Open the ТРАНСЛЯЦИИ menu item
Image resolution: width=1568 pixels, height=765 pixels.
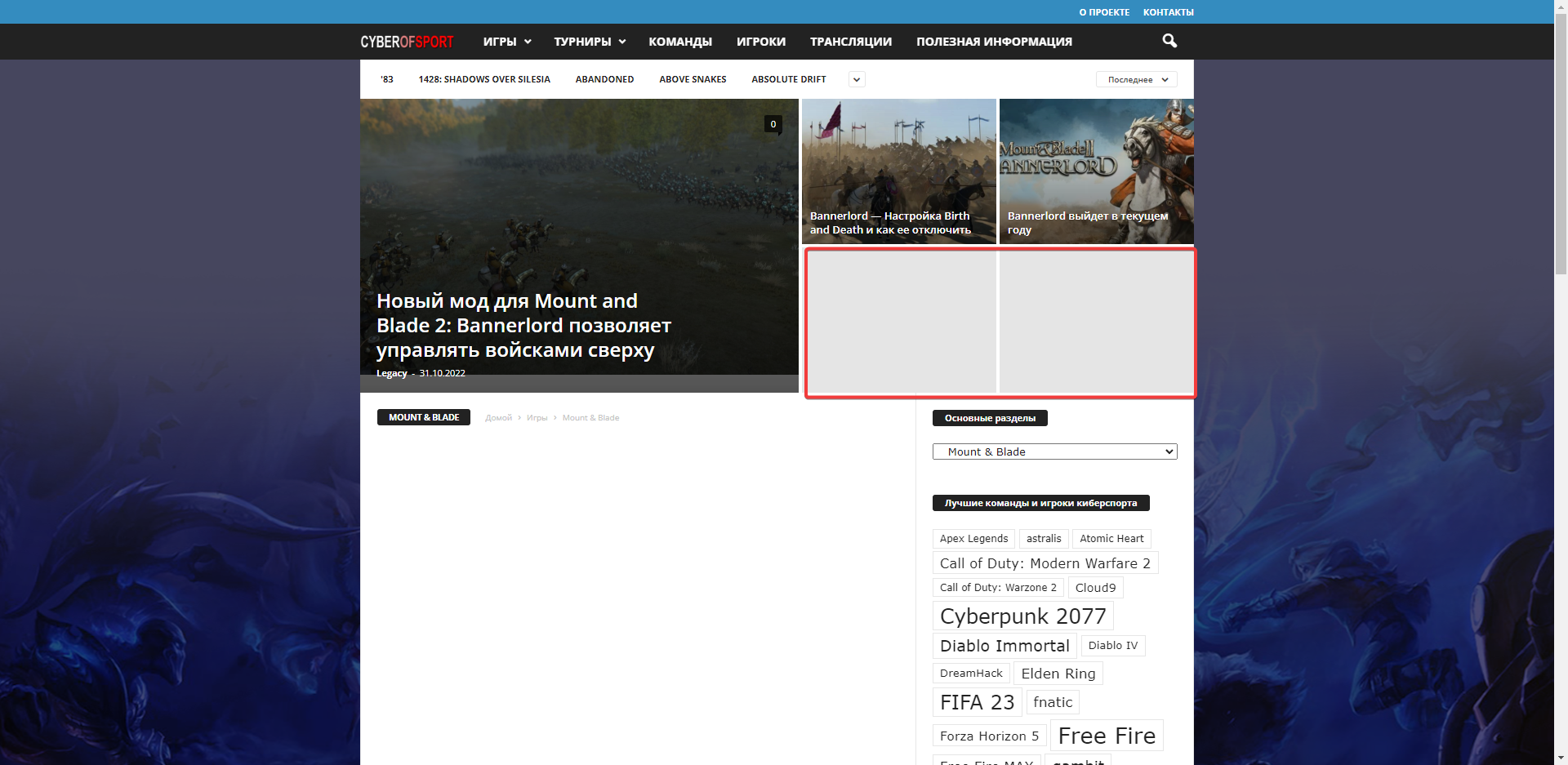point(850,41)
